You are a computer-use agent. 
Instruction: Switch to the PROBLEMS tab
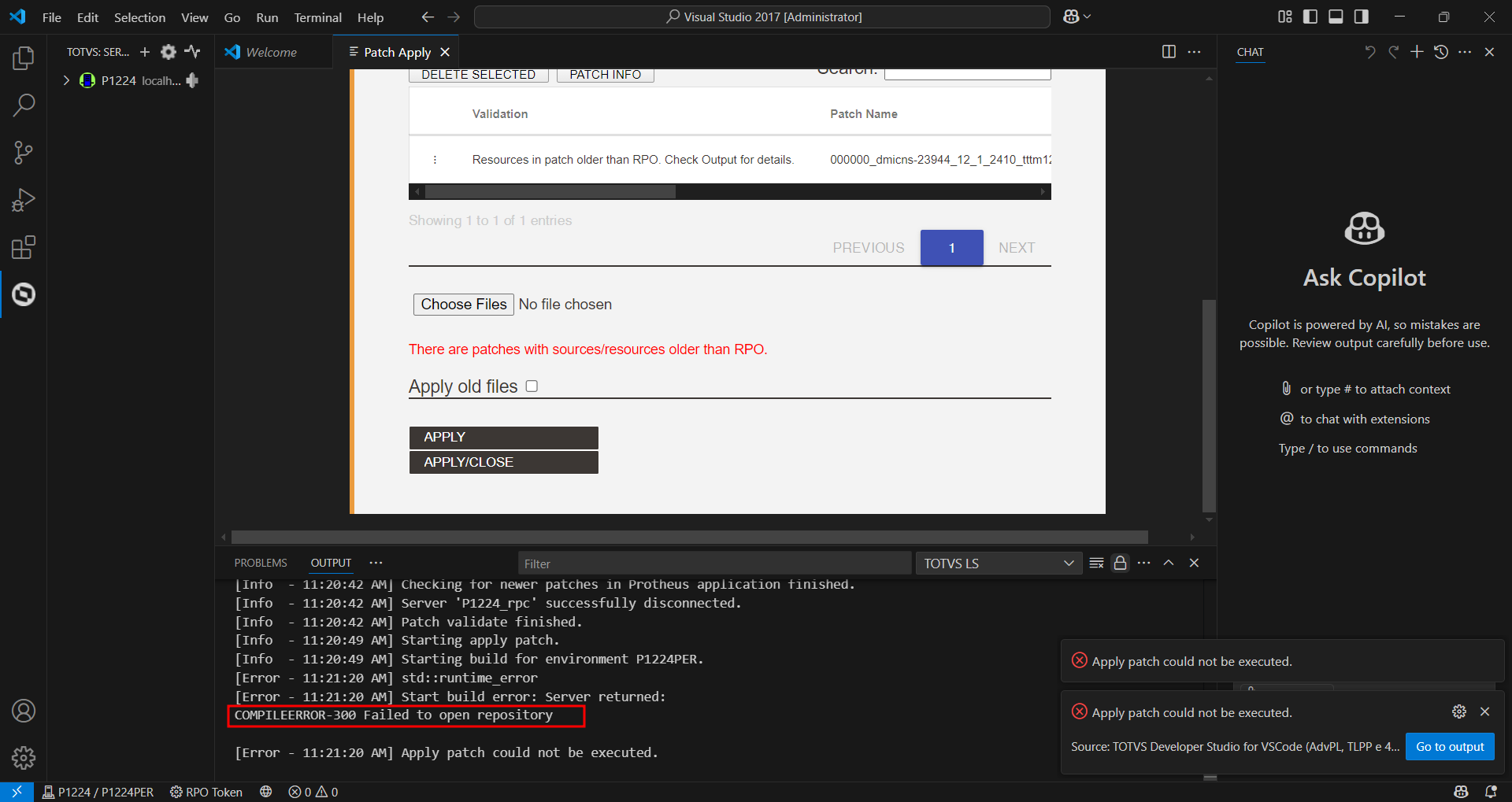[260, 562]
